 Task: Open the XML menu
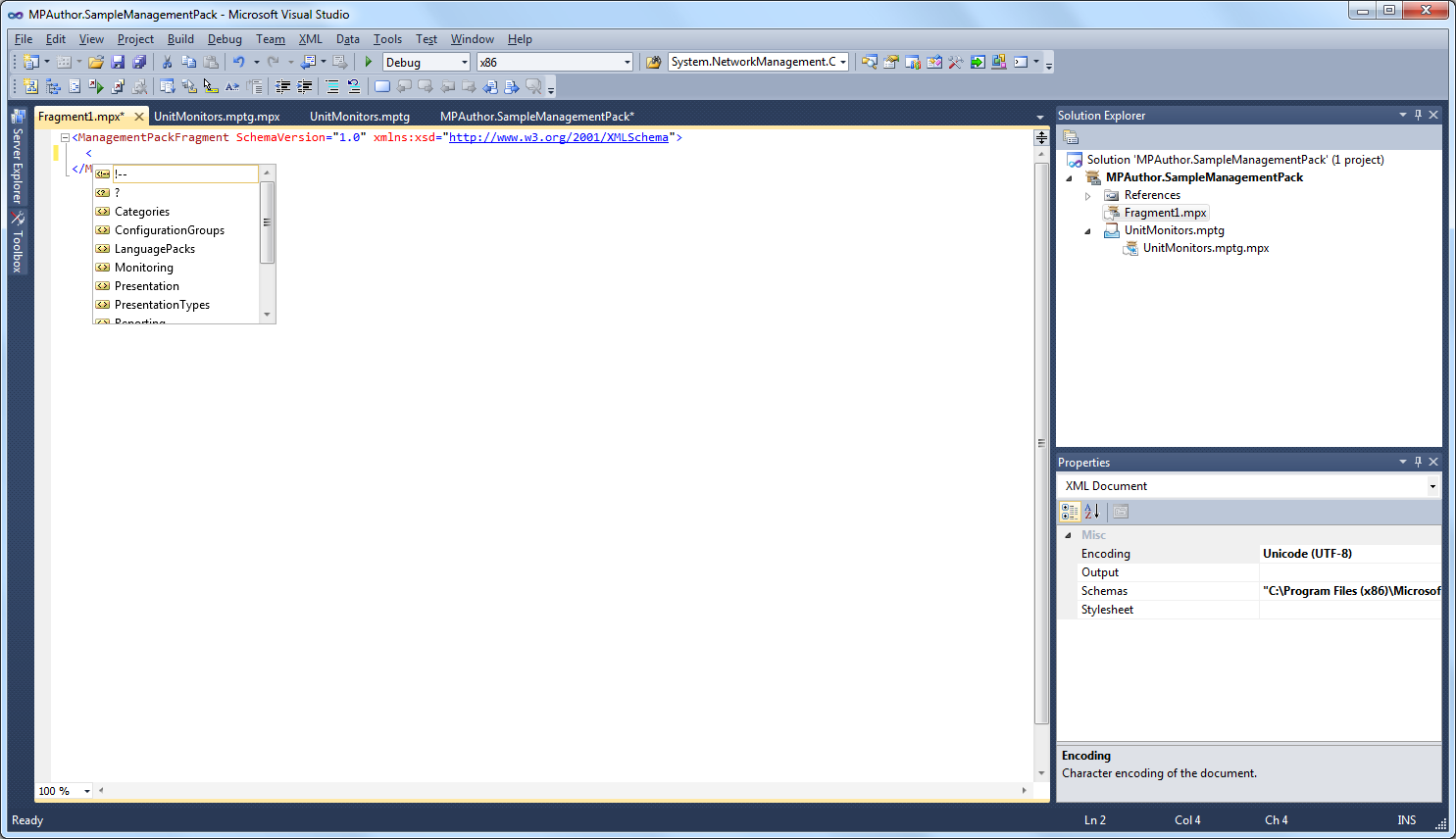[310, 39]
